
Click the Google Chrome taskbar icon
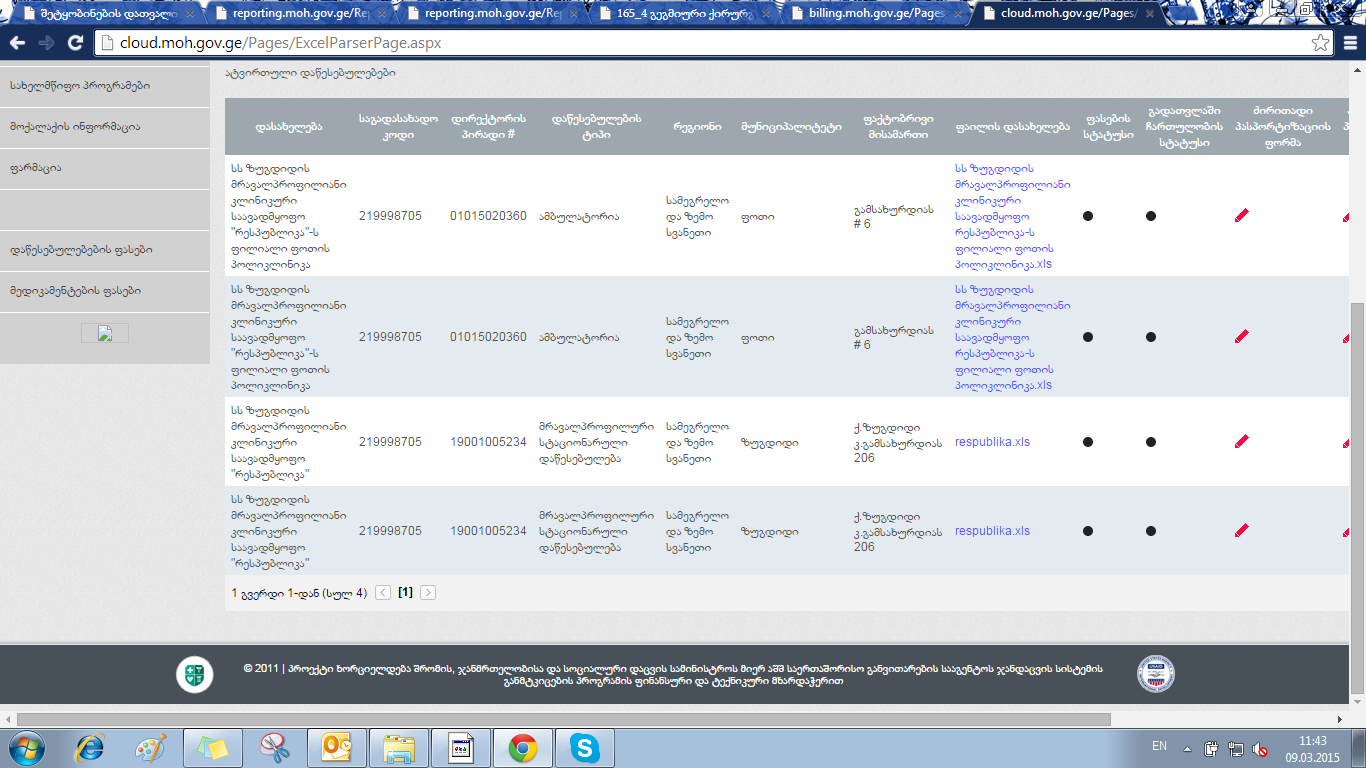522,747
